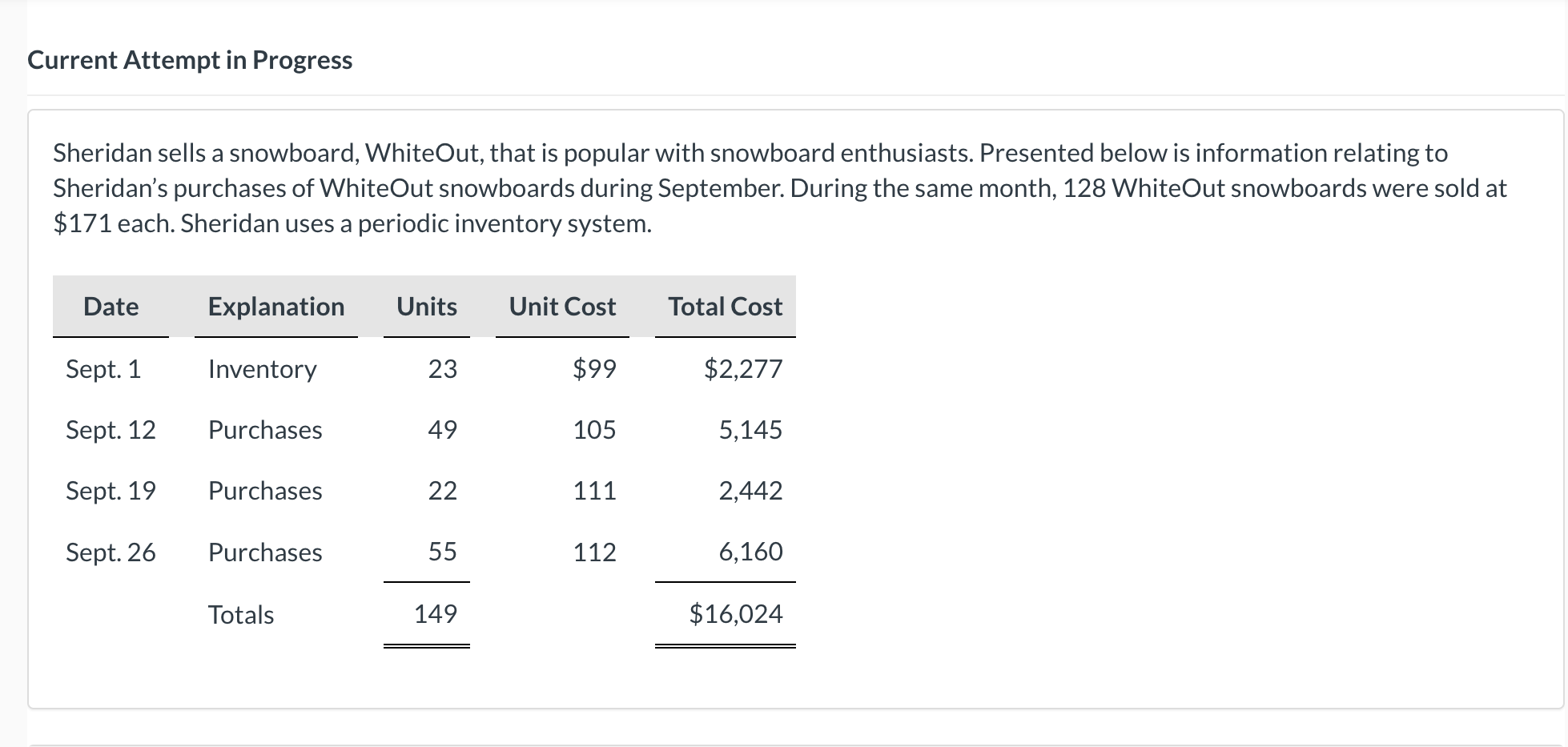The image size is (1568, 747).
Task: Click the Current Attempt in Progress heading
Action: (x=190, y=60)
